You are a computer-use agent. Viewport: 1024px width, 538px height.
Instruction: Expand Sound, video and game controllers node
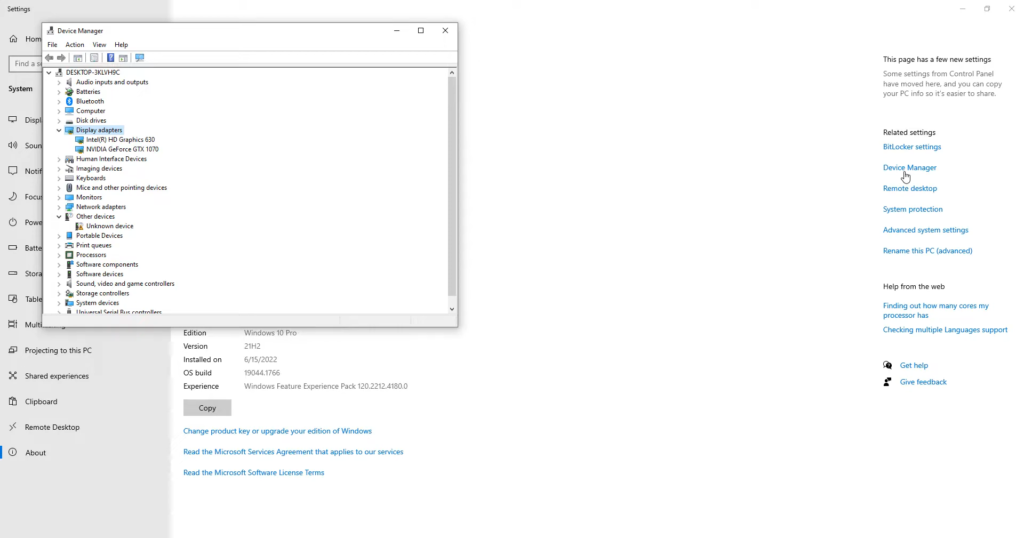coord(59,284)
